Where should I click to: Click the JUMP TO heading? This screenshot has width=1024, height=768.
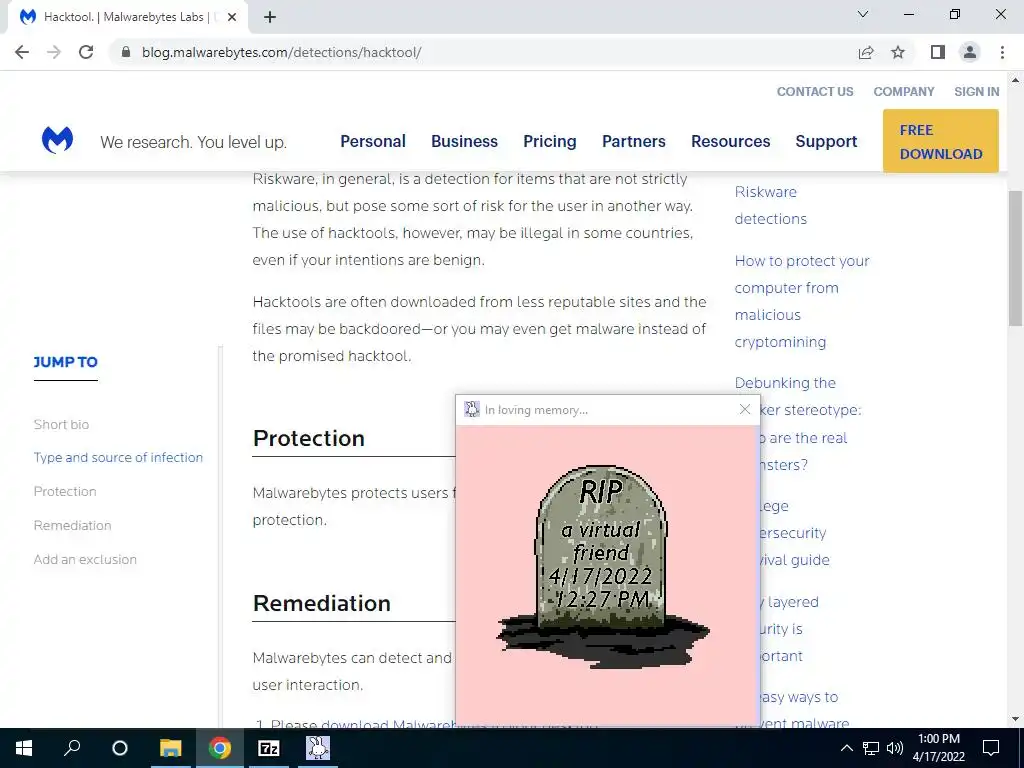(65, 362)
